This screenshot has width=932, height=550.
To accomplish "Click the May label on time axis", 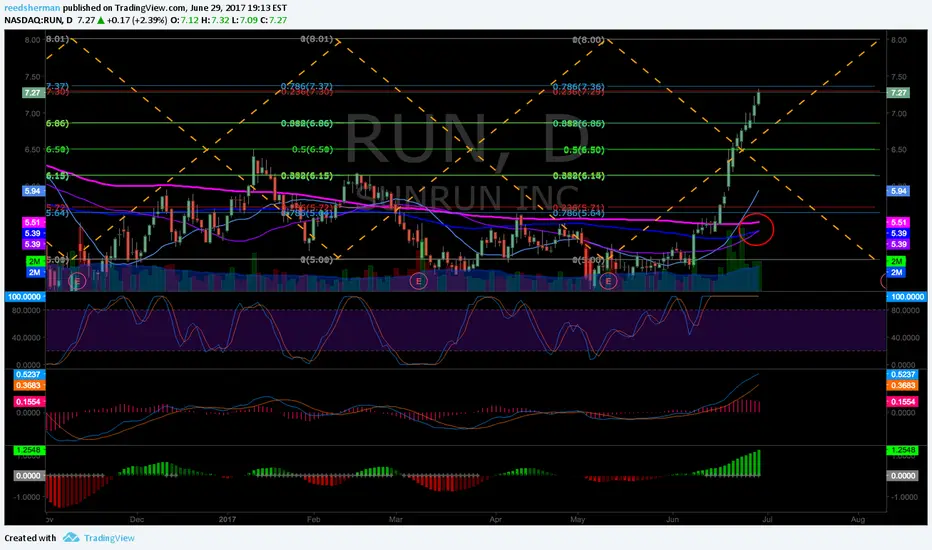I will [x=578, y=519].
